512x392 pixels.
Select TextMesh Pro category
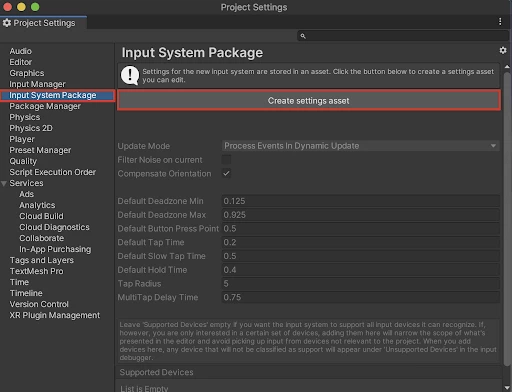(x=36, y=271)
